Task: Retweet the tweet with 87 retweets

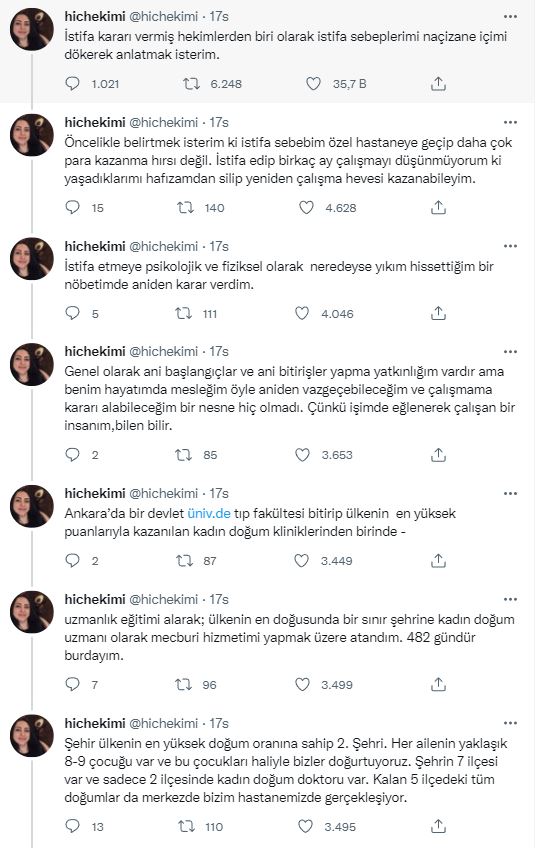Action: 184,561
